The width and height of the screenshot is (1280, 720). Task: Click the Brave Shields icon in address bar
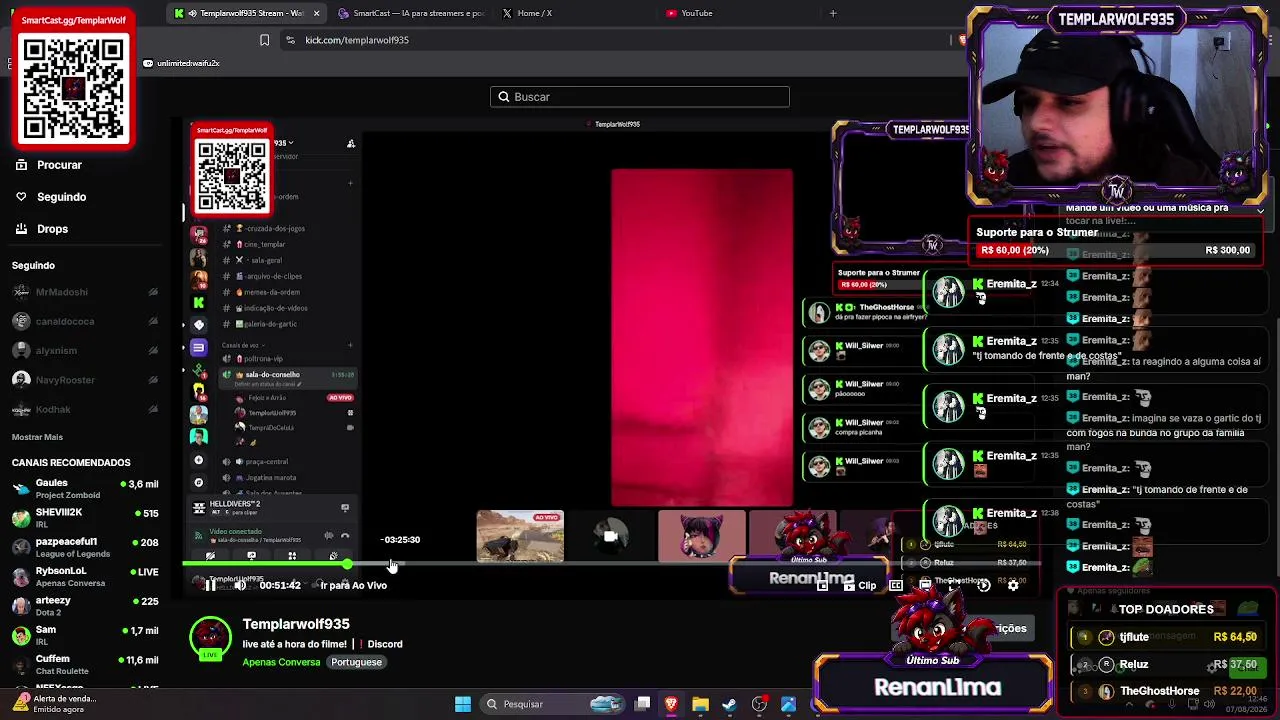[x=962, y=40]
